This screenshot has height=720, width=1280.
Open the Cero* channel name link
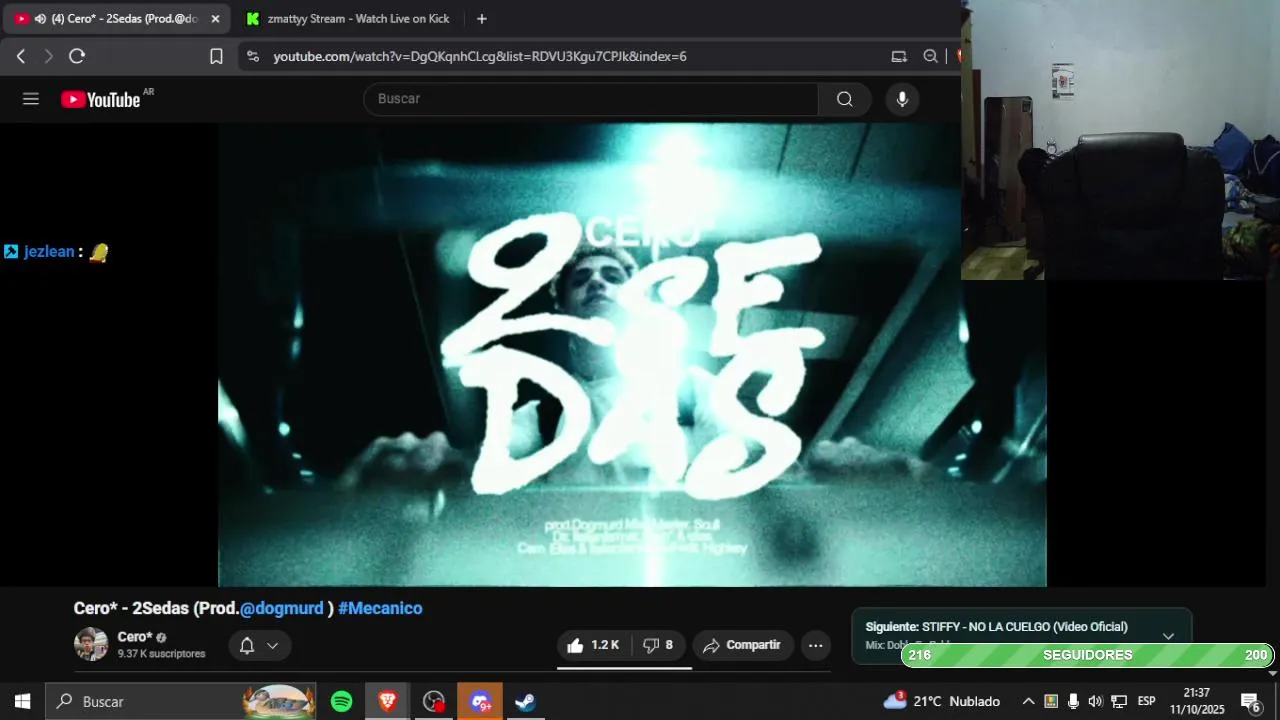pos(135,637)
